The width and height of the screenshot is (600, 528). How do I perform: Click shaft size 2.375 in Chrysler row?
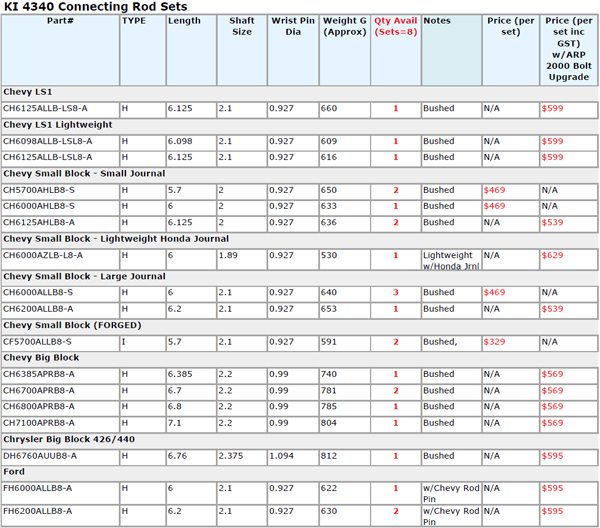point(231,456)
